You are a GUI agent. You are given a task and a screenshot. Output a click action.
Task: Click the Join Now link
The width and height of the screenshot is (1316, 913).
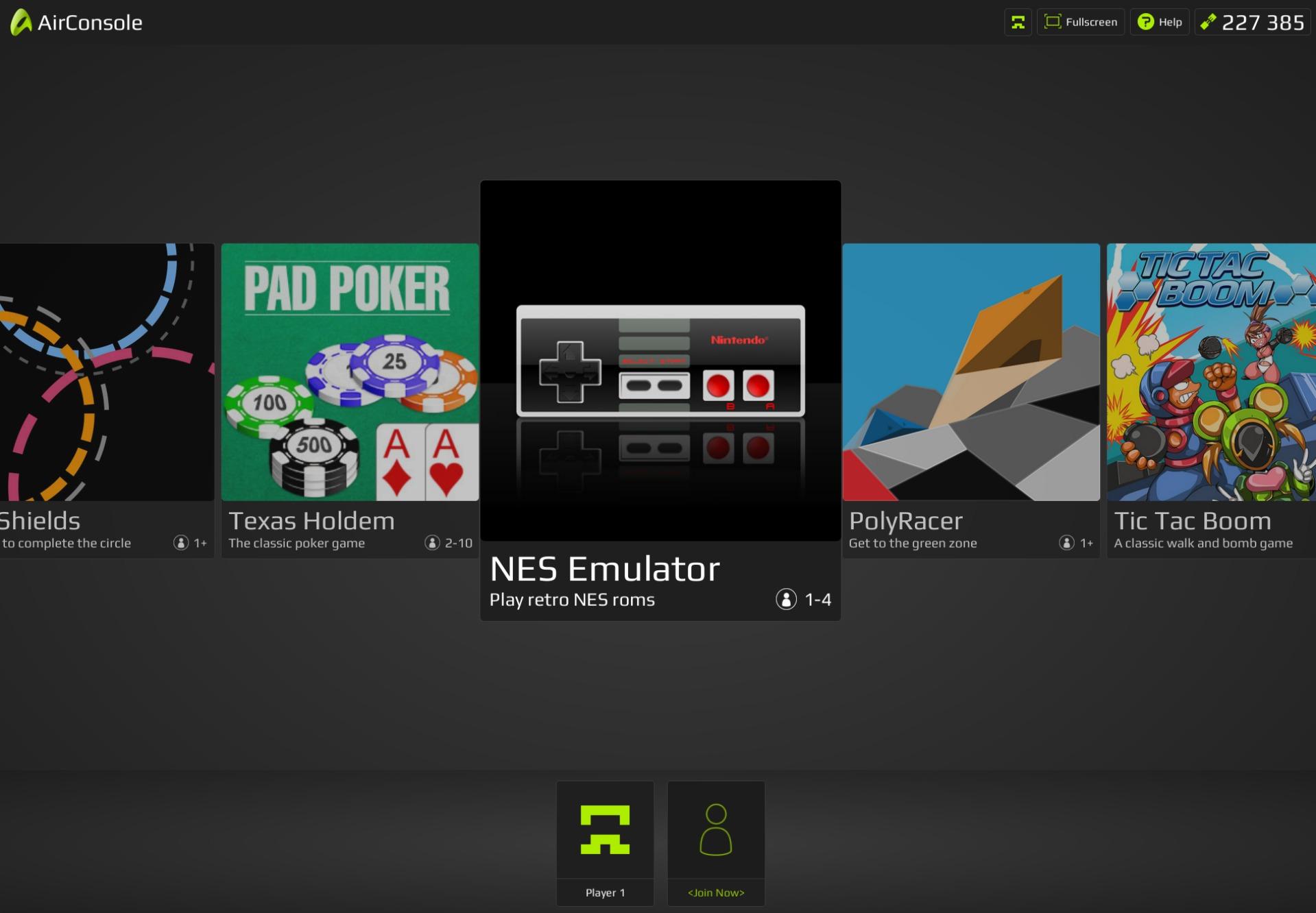716,892
